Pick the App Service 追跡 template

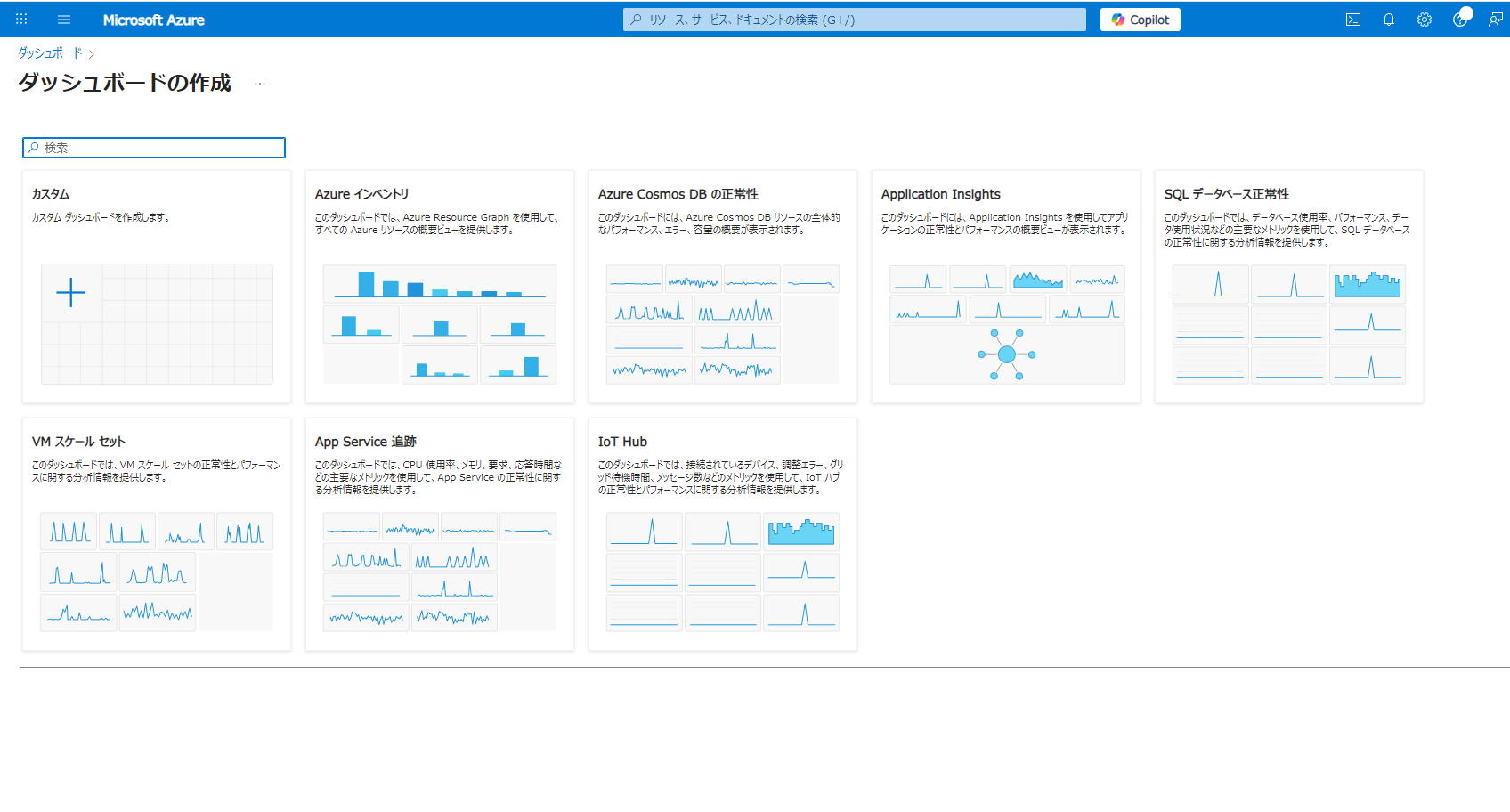click(440, 534)
